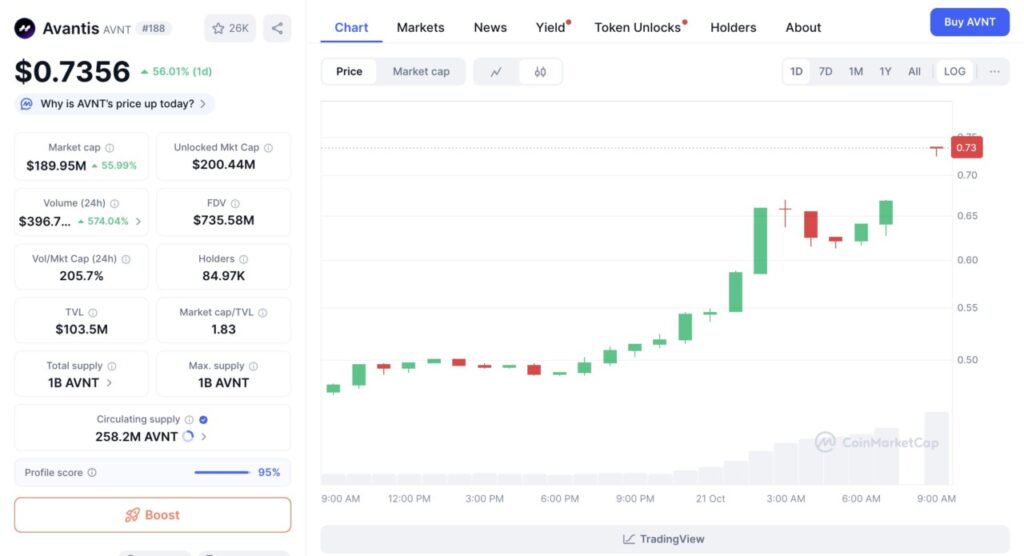Screen dimensions: 1024x556
Task: Expand Total supply 1B AVNT chevron
Action: [x=109, y=383]
